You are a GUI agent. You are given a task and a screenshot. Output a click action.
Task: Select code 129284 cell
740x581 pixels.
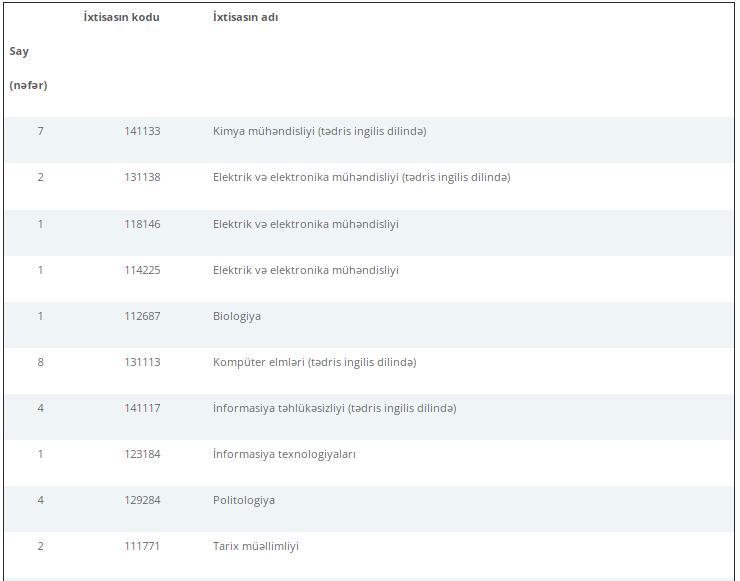(142, 500)
